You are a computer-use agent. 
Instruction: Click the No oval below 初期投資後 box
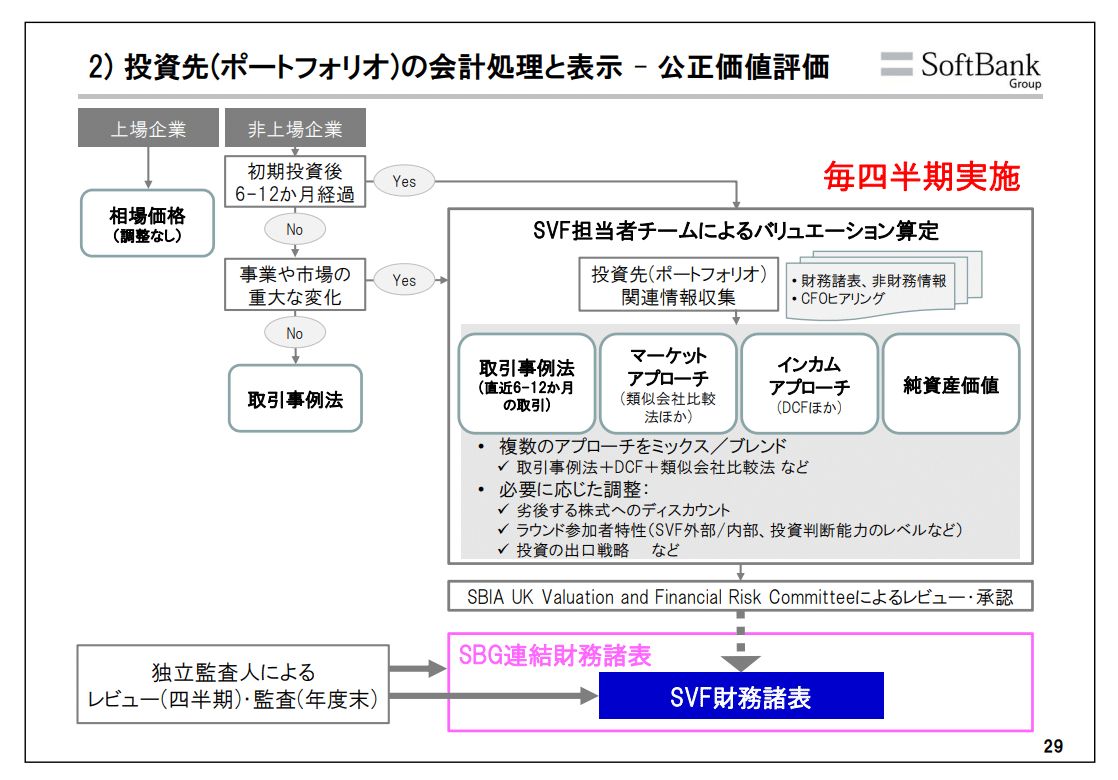click(294, 230)
